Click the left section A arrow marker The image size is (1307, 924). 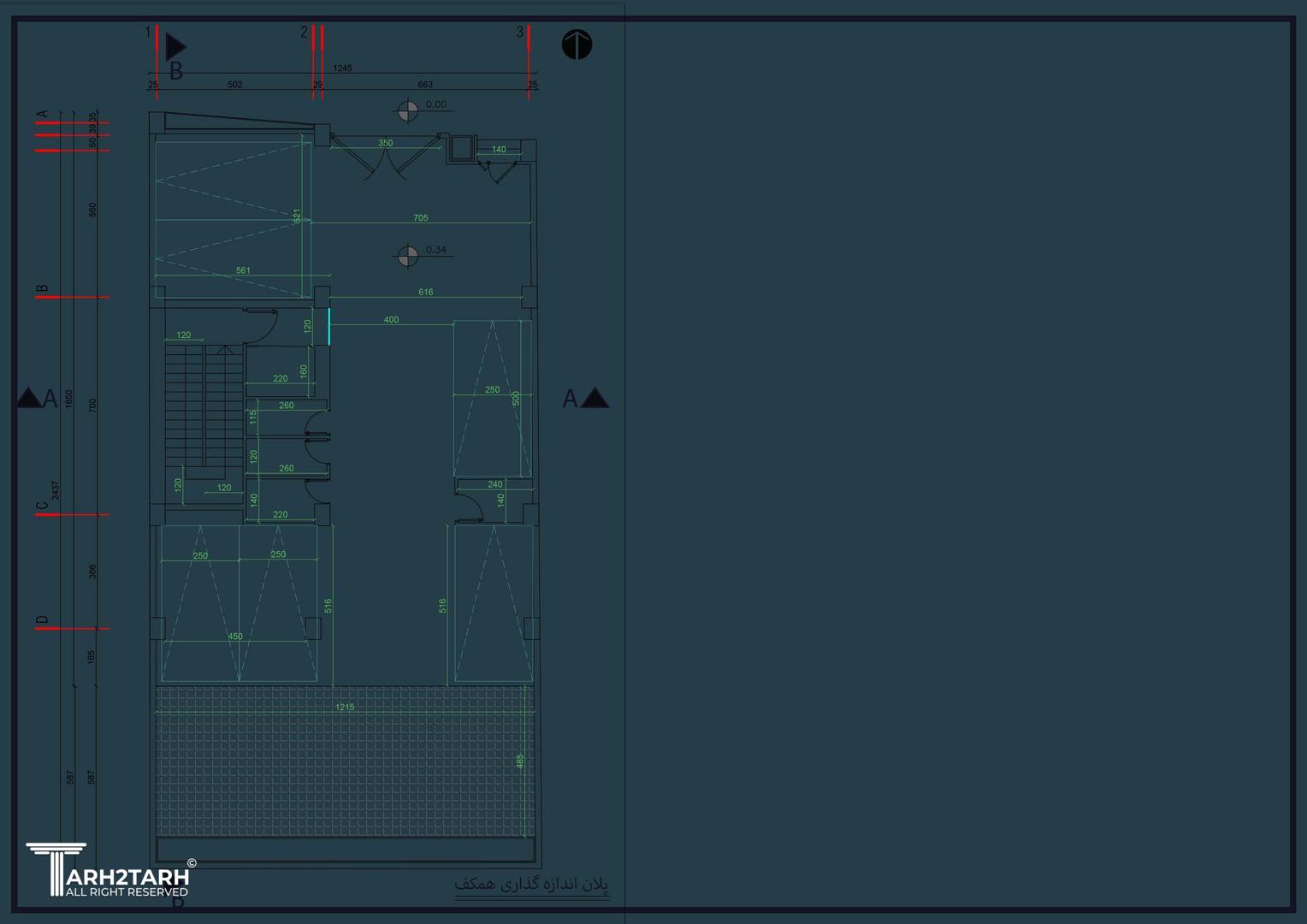click(x=29, y=398)
